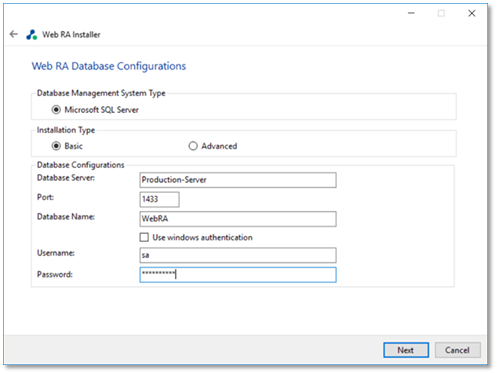Minimize the installer window

click(x=411, y=13)
